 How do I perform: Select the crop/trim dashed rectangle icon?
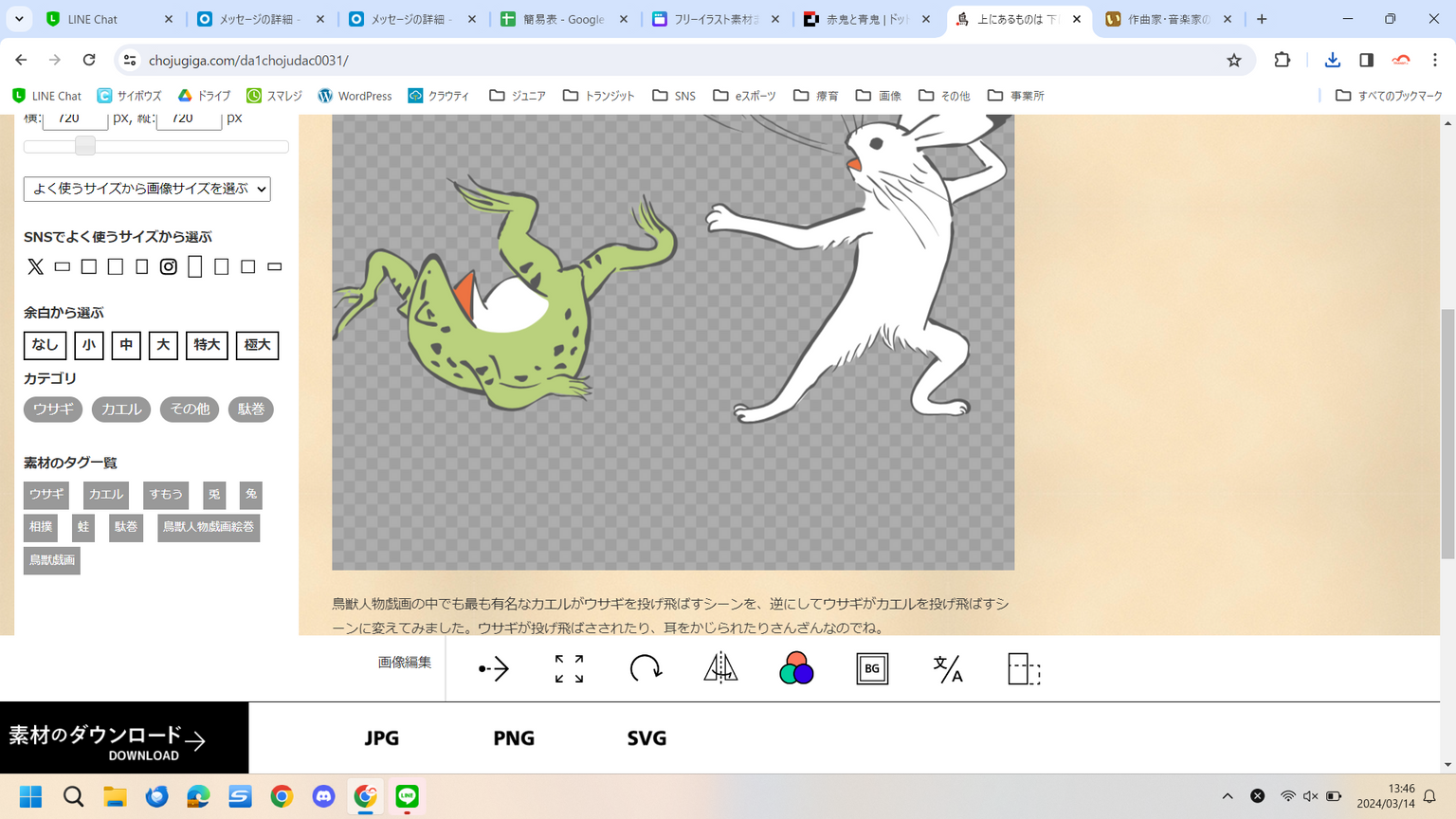(x=1024, y=669)
